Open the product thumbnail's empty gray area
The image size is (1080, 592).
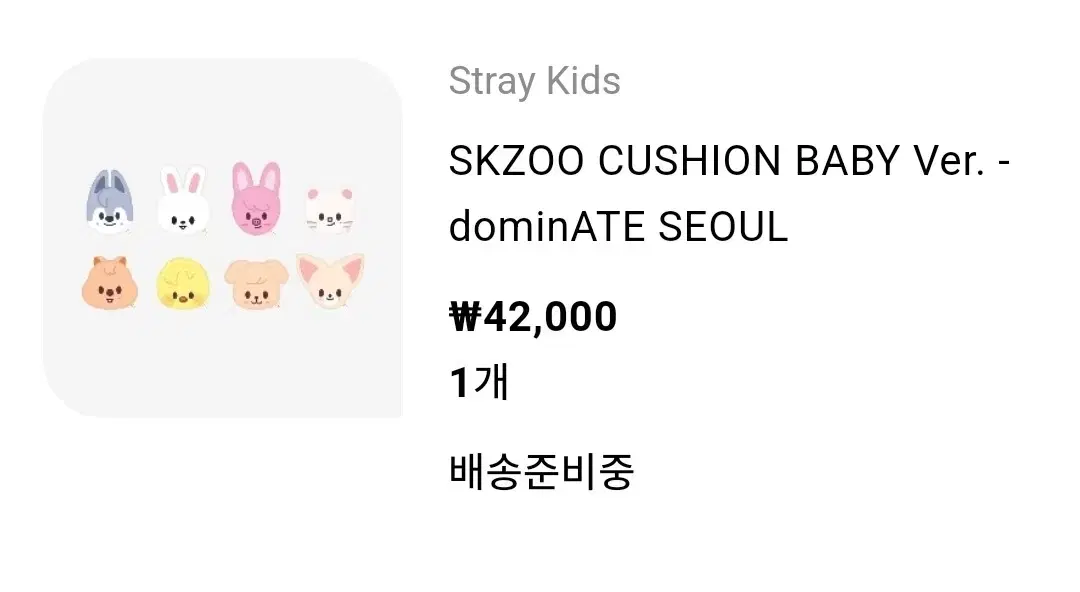(x=222, y=365)
